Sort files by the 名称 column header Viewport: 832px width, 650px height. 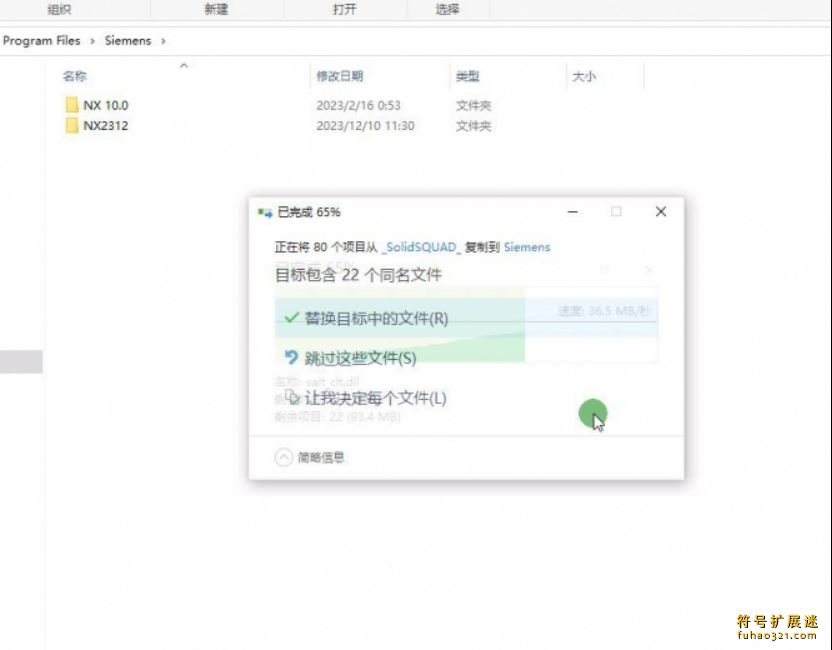click(x=75, y=76)
